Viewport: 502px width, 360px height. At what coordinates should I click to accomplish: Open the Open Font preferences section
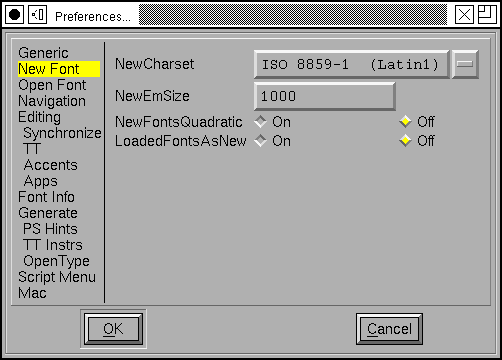click(x=52, y=85)
